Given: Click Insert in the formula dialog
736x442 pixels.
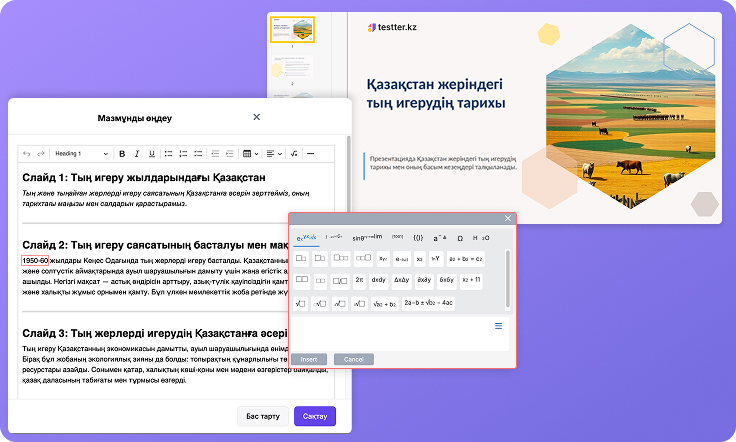Looking at the screenshot, I should point(309,359).
